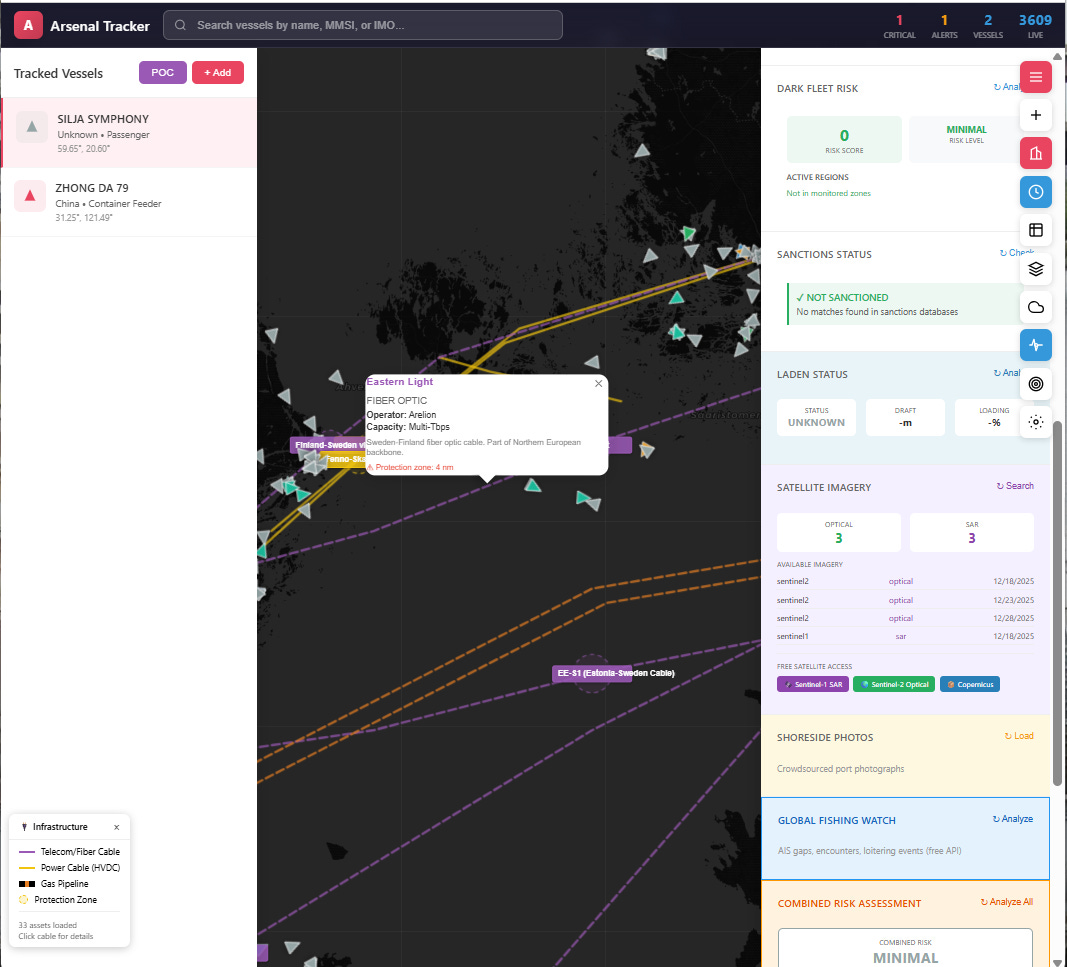The image size is (1067, 967).
Task: Click the OPTICAL imagery count card
Action: pyautogui.click(x=838, y=532)
